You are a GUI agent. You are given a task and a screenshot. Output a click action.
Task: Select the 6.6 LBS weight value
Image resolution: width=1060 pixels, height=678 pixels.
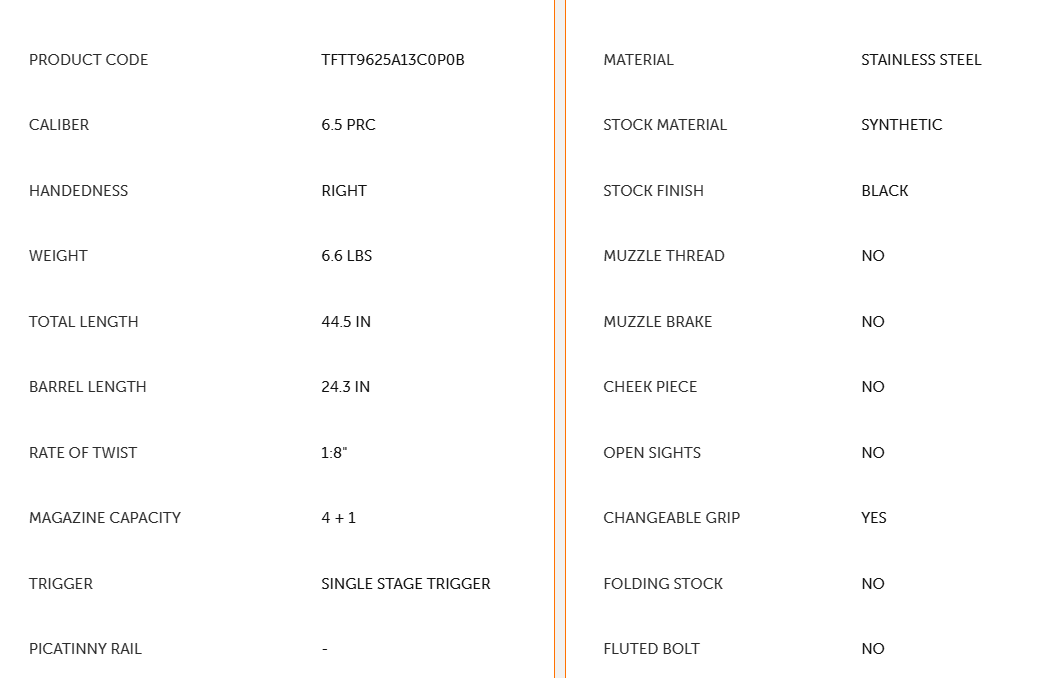[x=347, y=256]
